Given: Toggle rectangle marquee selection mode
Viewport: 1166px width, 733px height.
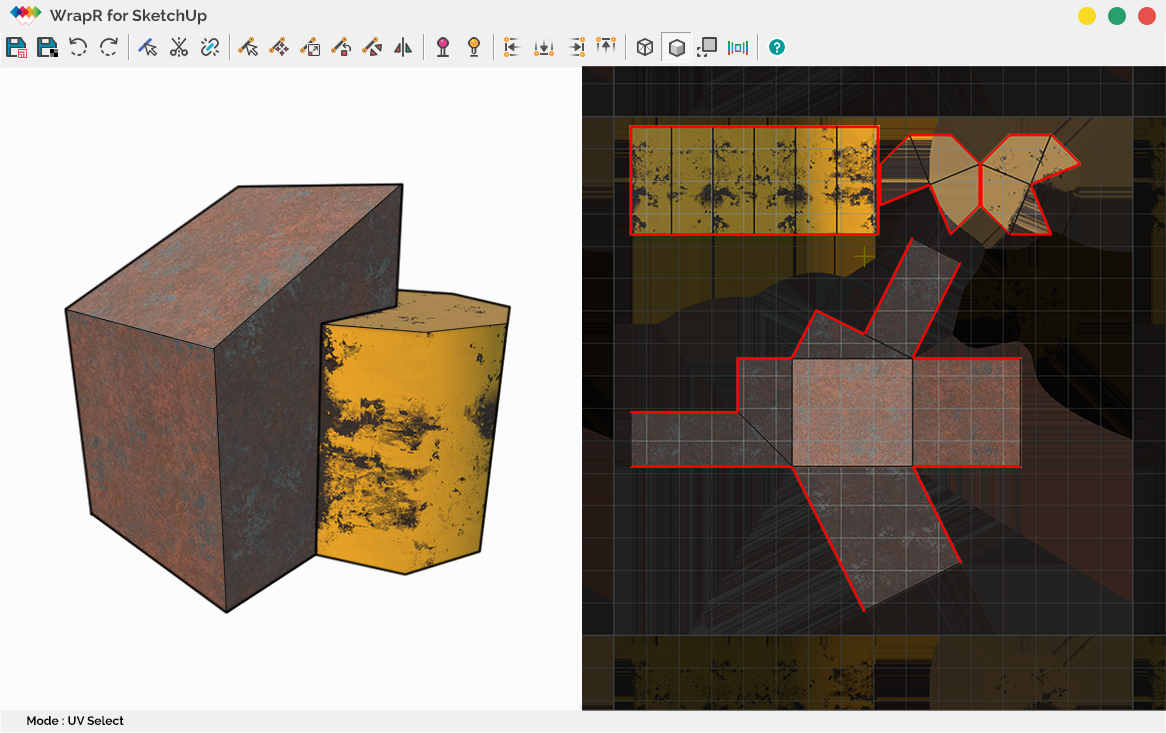Looking at the screenshot, I should tap(707, 46).
